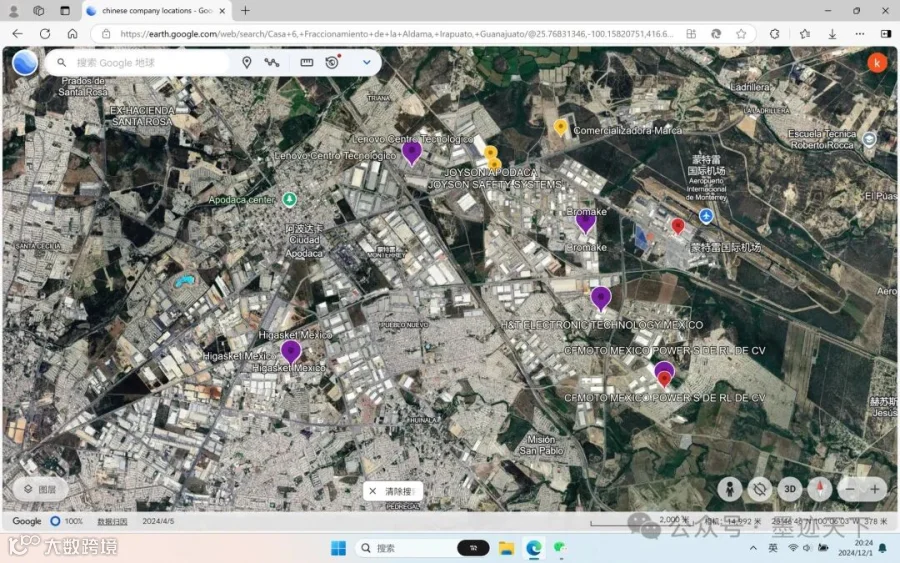Open the browser settings ellipsis menu
Viewport: 900px width, 563px height.
[859, 34]
